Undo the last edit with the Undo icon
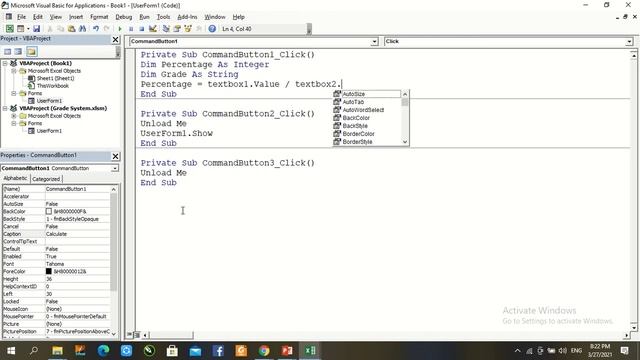Screen dimensions: 640x360 [x=96, y=29]
